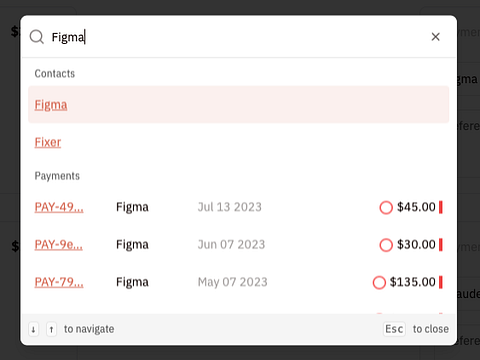Click status circle beside $30.00
The width and height of the screenshot is (480, 360).
click(x=386, y=245)
